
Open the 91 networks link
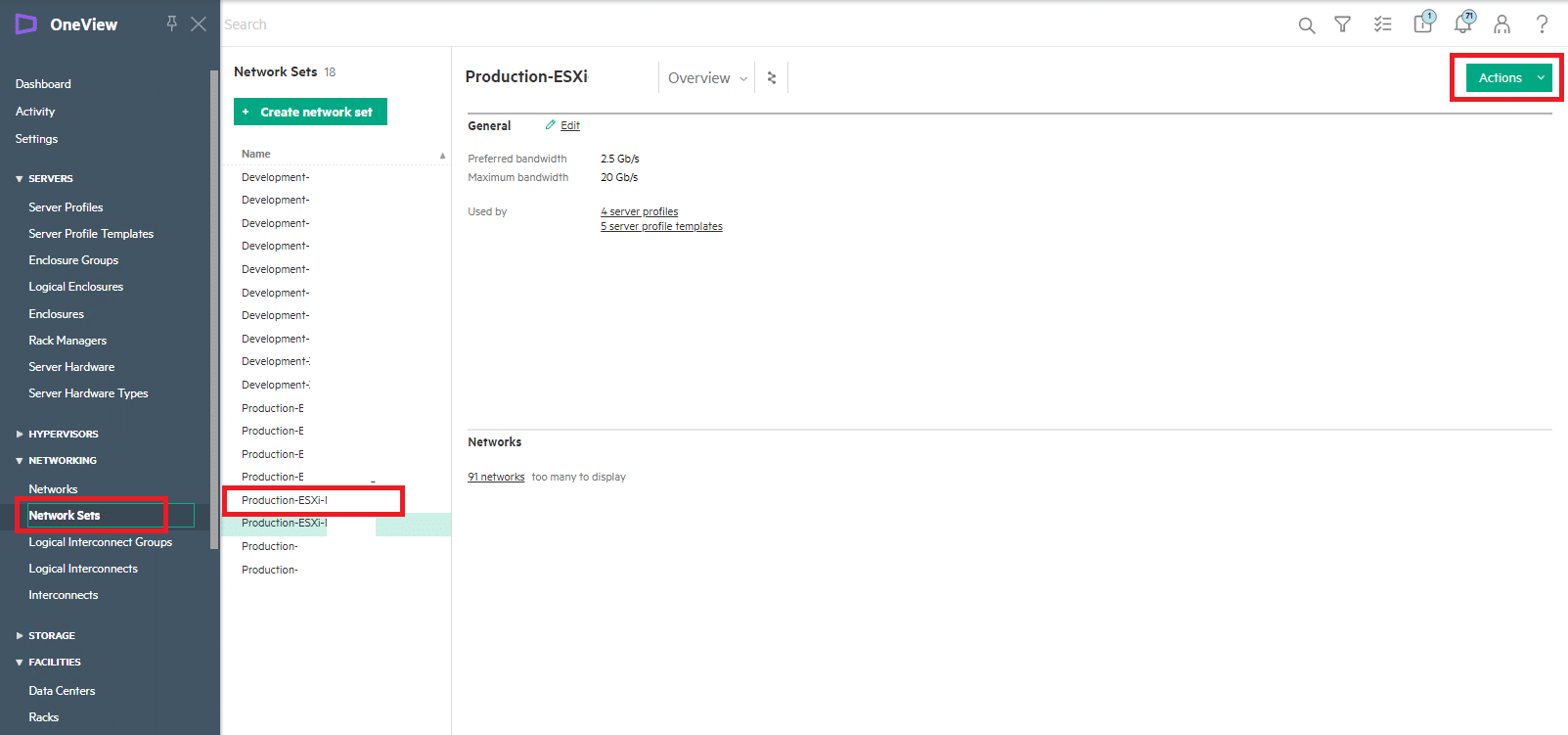click(x=496, y=477)
